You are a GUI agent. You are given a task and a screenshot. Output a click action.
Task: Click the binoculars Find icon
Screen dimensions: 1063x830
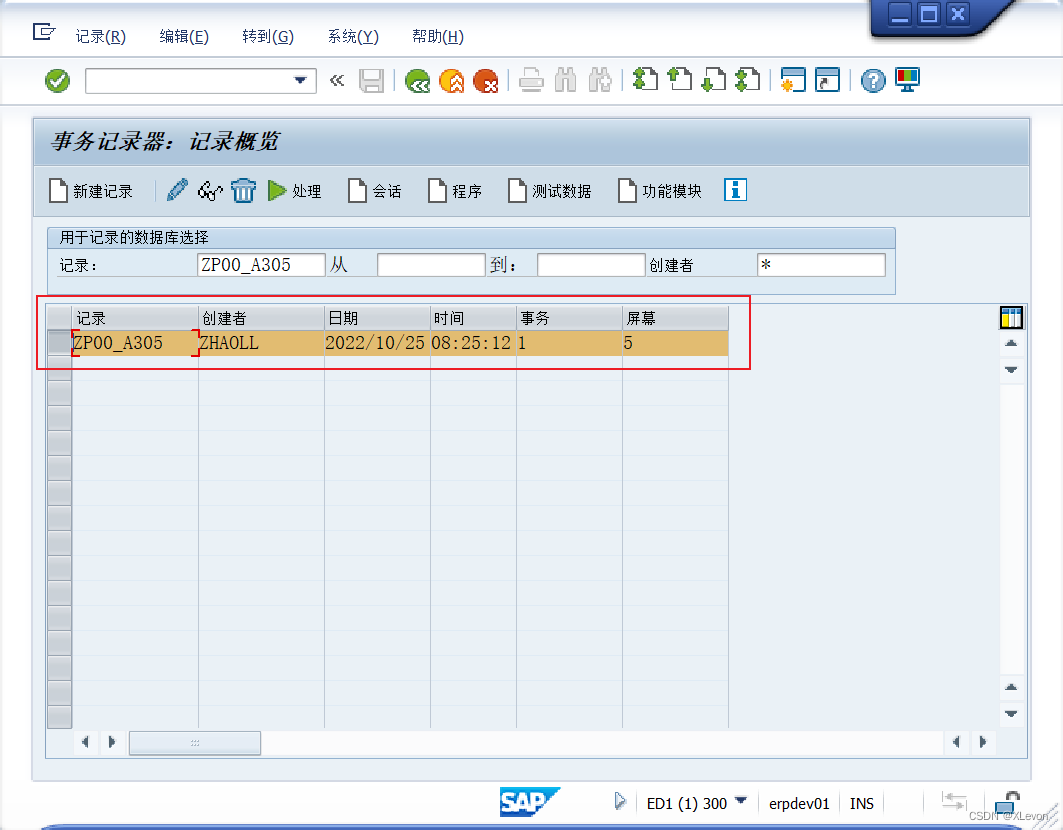click(565, 81)
